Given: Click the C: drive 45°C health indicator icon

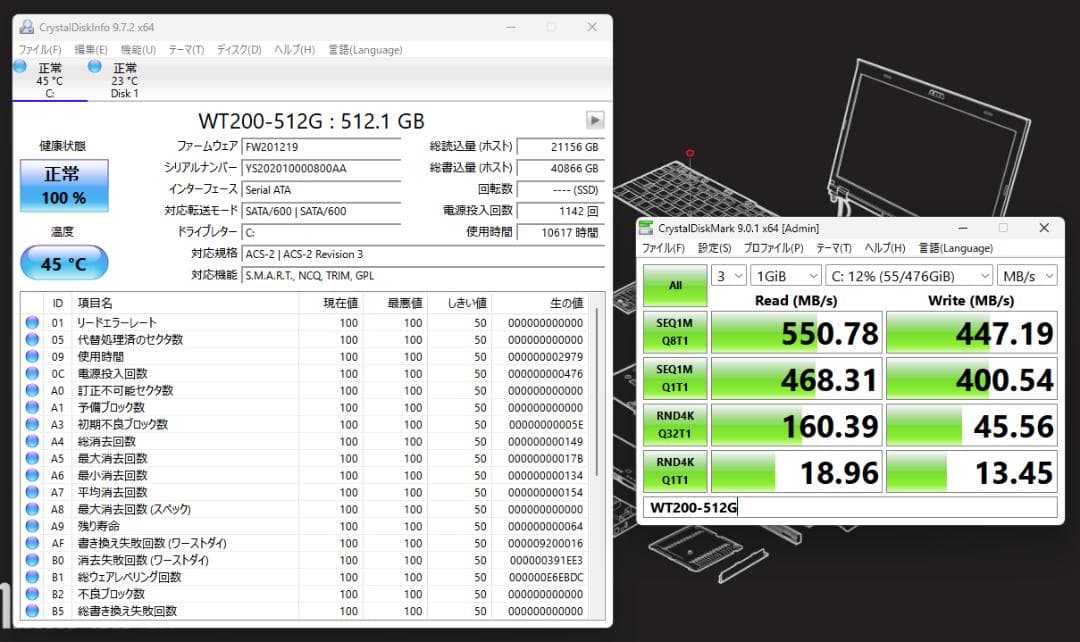Looking at the screenshot, I should (22, 68).
